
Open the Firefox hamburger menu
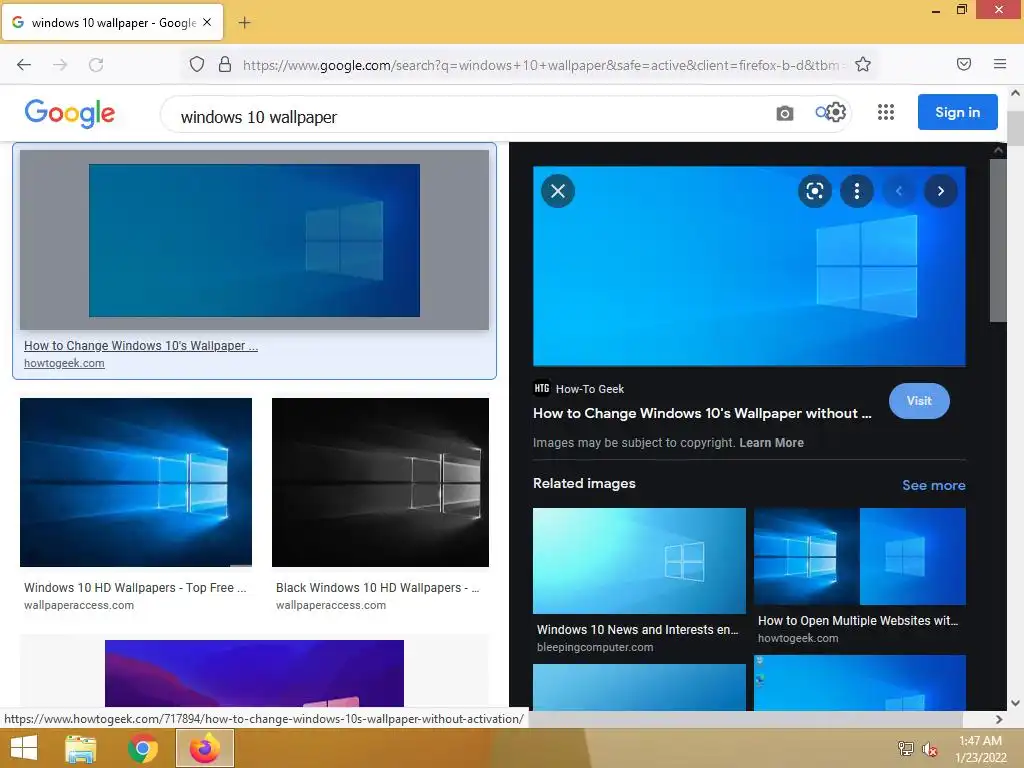[x=1000, y=64]
